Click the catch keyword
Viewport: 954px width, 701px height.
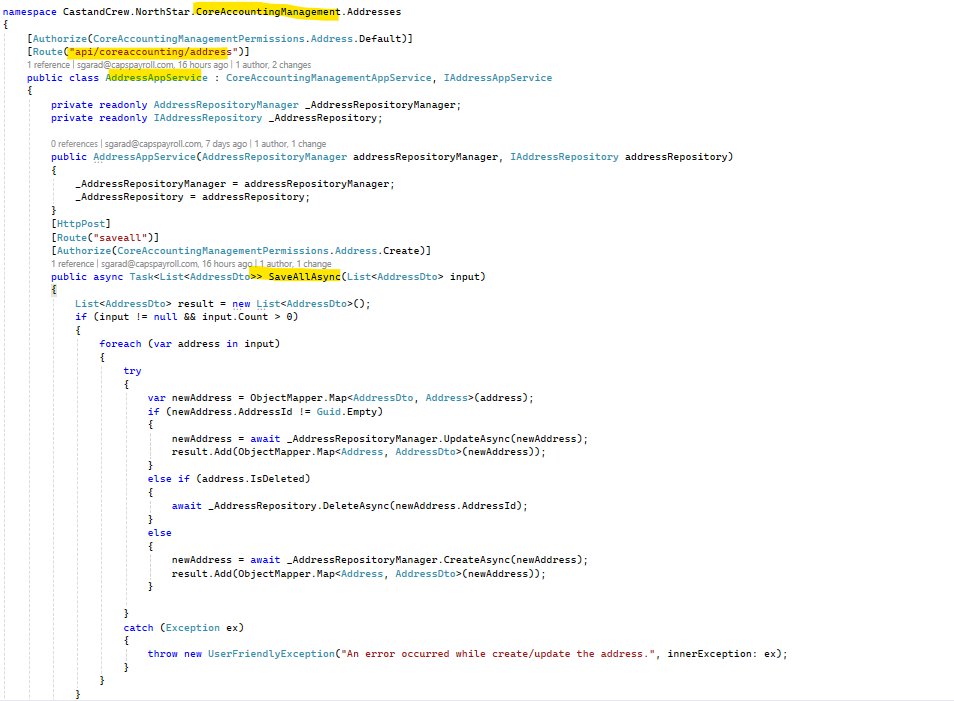pyautogui.click(x=138, y=627)
